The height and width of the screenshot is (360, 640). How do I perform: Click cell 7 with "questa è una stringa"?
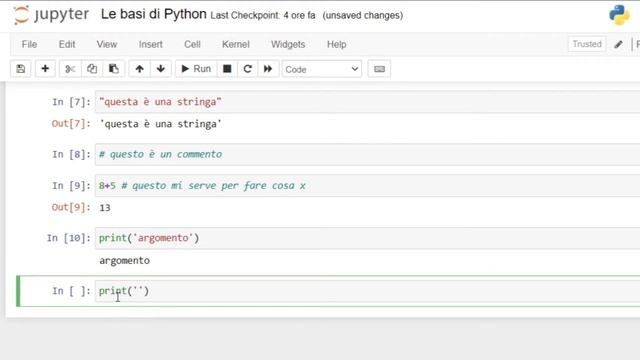tap(367, 102)
